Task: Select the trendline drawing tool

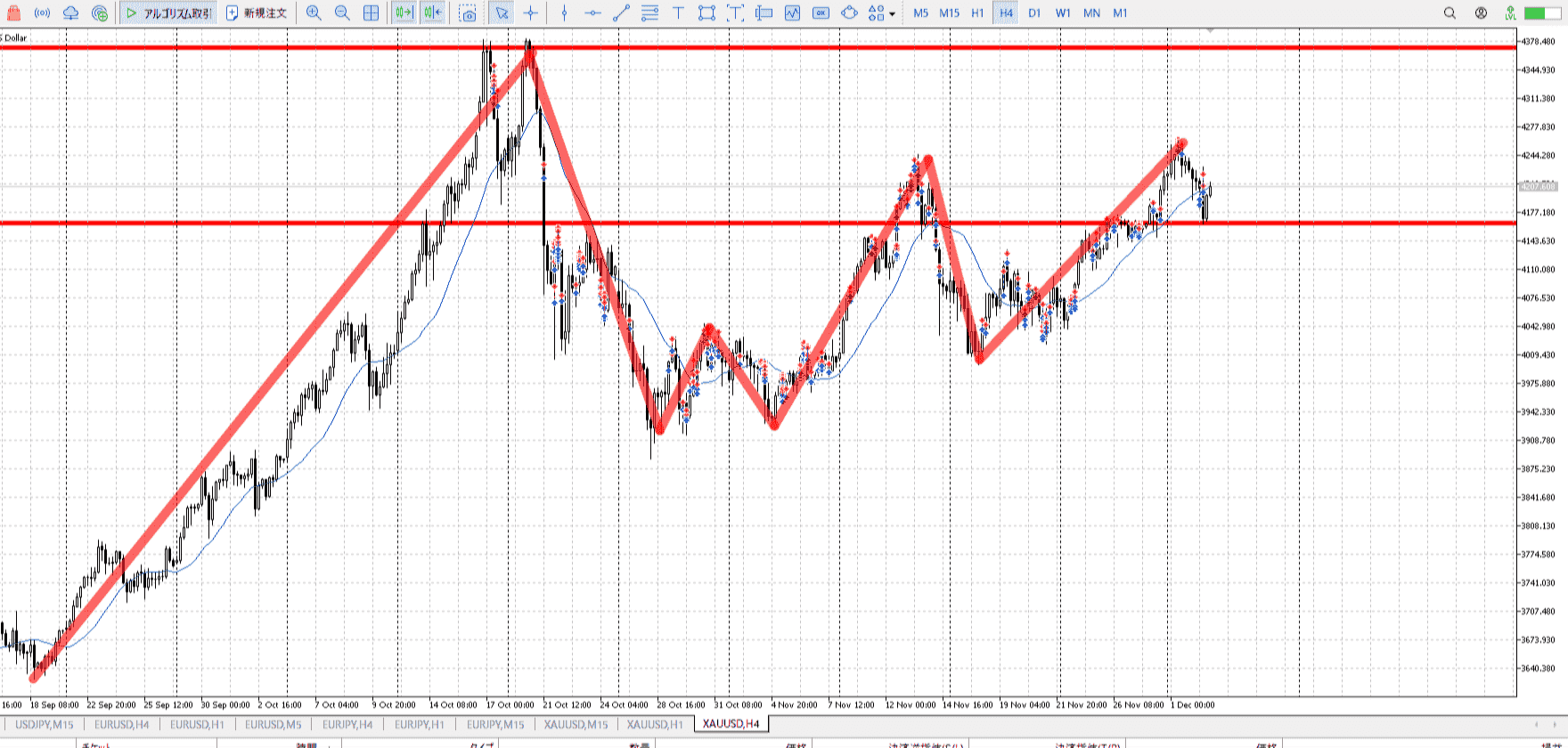Action: (x=621, y=13)
